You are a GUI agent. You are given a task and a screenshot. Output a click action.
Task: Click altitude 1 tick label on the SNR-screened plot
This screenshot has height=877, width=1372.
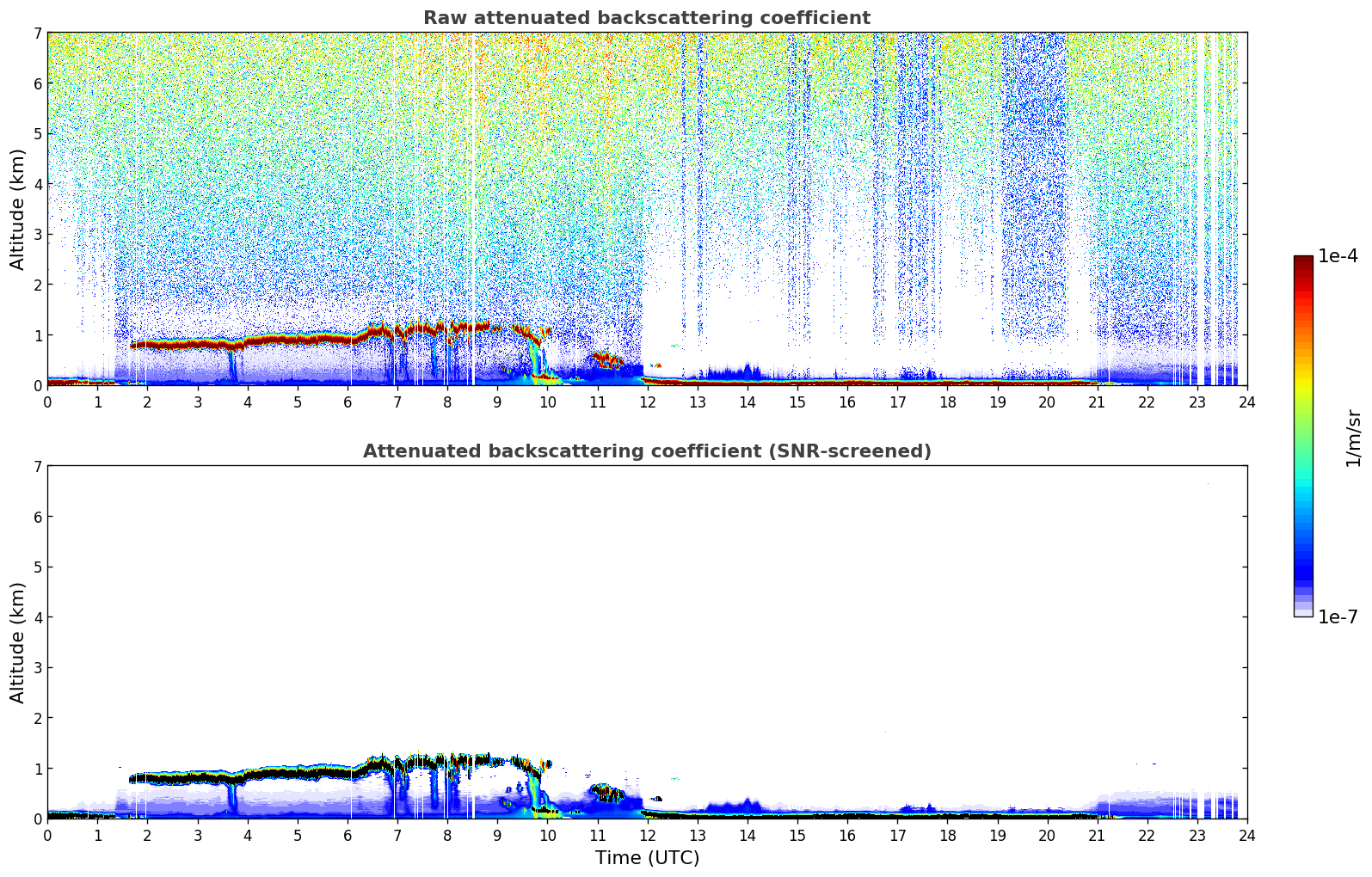coord(37,769)
